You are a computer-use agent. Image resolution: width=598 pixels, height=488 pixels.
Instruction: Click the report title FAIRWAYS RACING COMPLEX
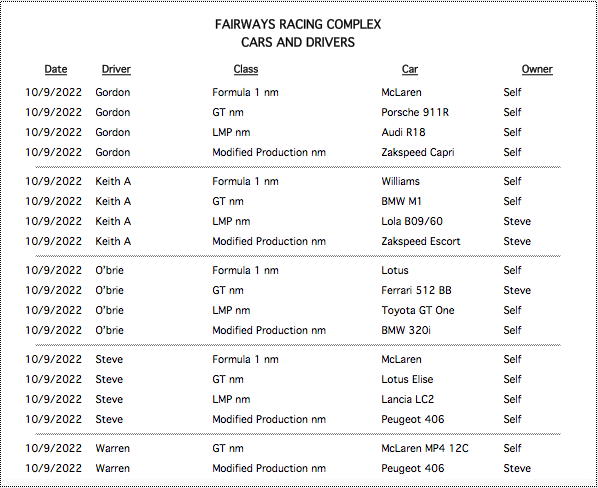298,24
